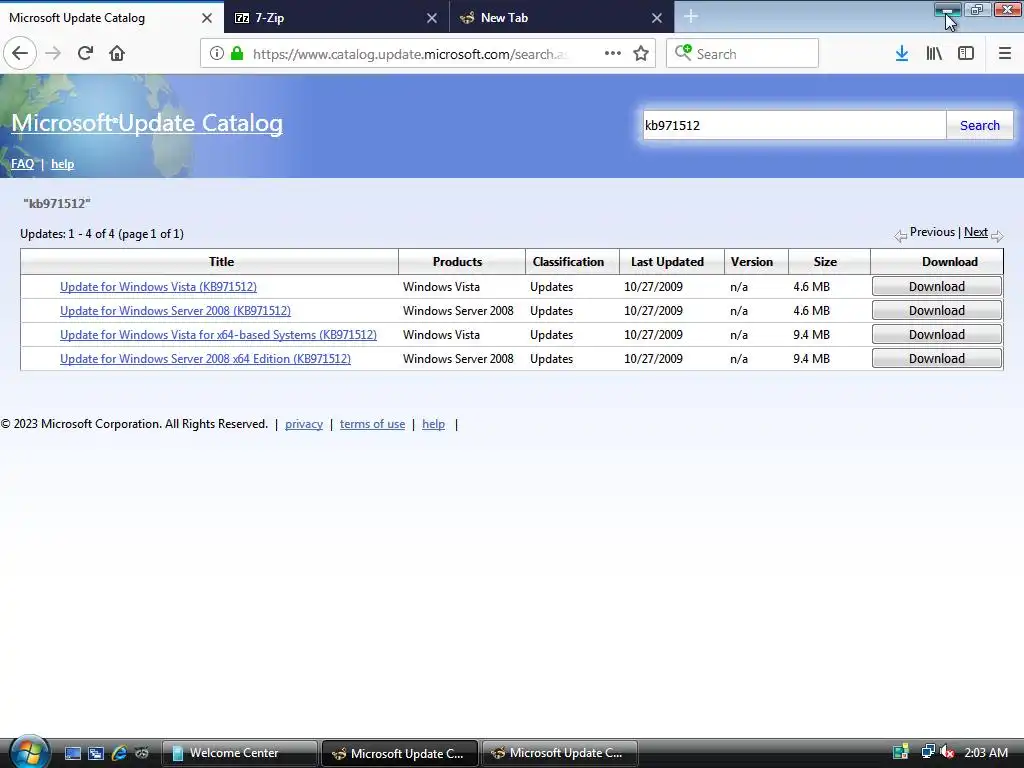Open the terms of use footer link

click(x=372, y=424)
